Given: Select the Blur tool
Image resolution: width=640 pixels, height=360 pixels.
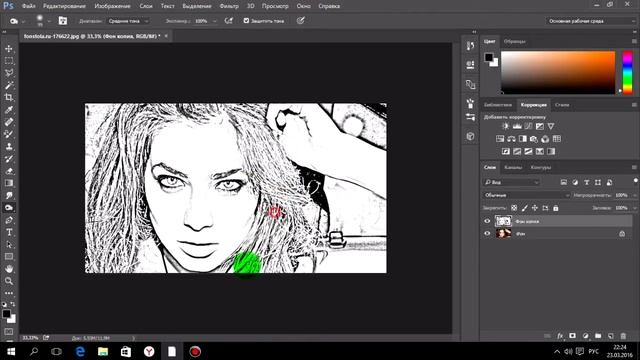Looking at the screenshot, I should 9,196.
